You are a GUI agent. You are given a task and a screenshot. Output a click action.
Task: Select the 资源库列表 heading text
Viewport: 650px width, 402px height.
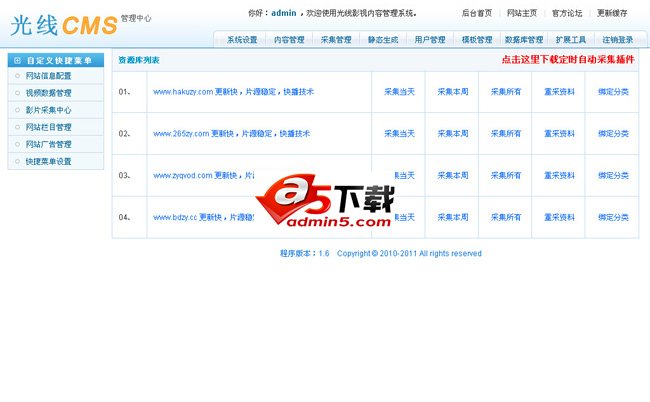click(139, 60)
